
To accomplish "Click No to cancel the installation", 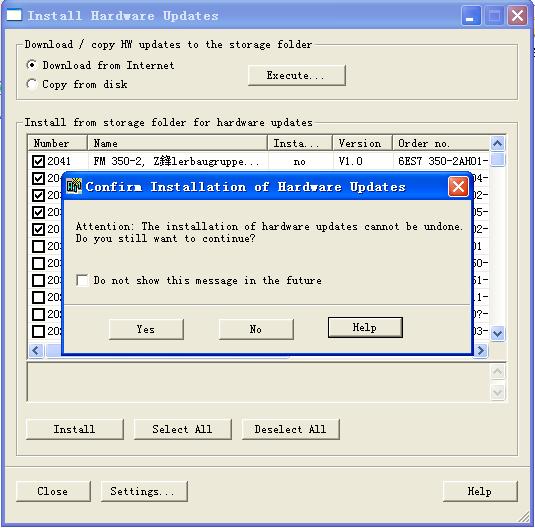I will 256,329.
